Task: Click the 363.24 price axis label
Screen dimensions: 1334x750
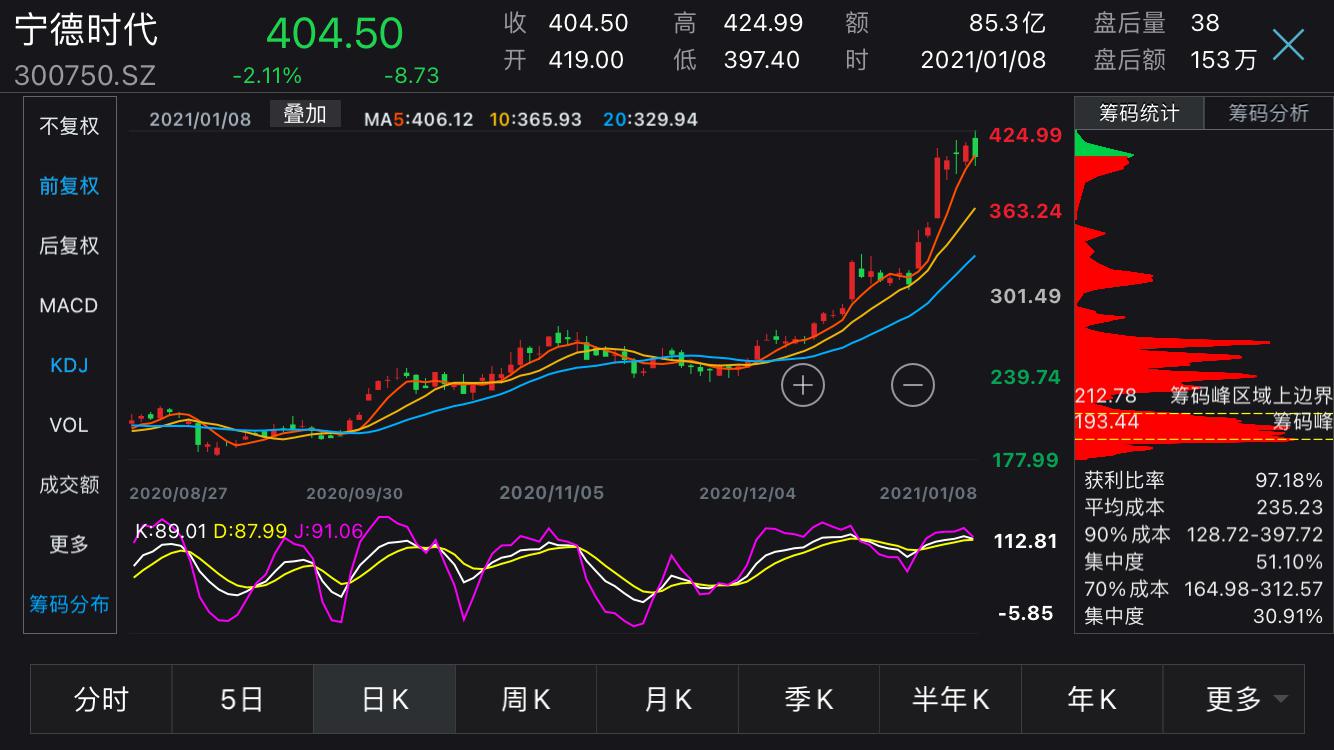Action: [x=1025, y=211]
